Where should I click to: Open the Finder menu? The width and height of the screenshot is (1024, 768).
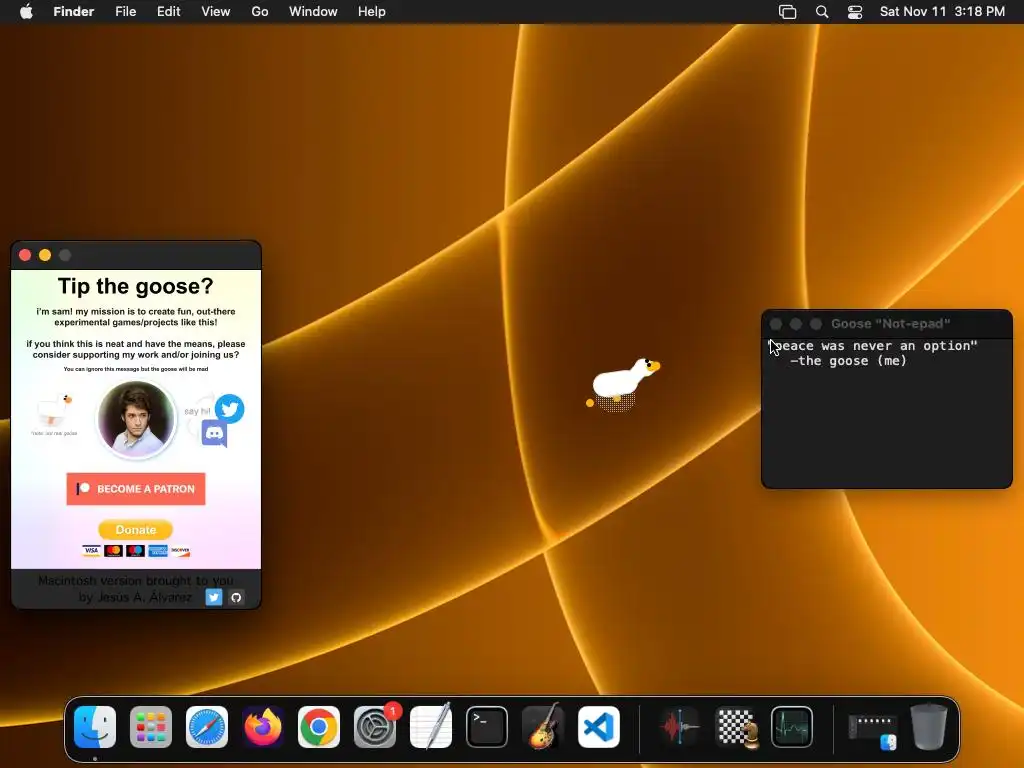coord(74,12)
